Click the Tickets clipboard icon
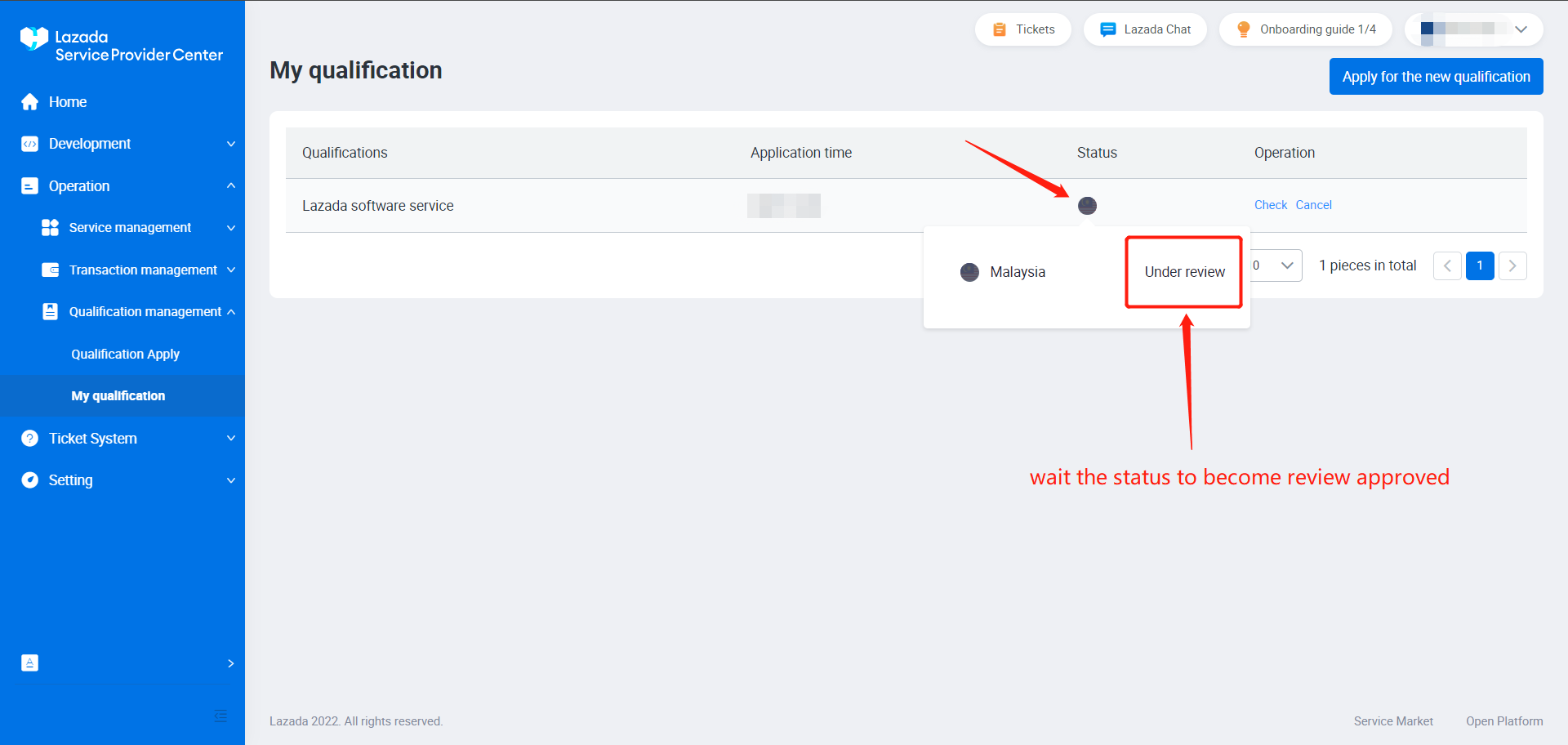This screenshot has width=1568, height=745. pos(1000,29)
